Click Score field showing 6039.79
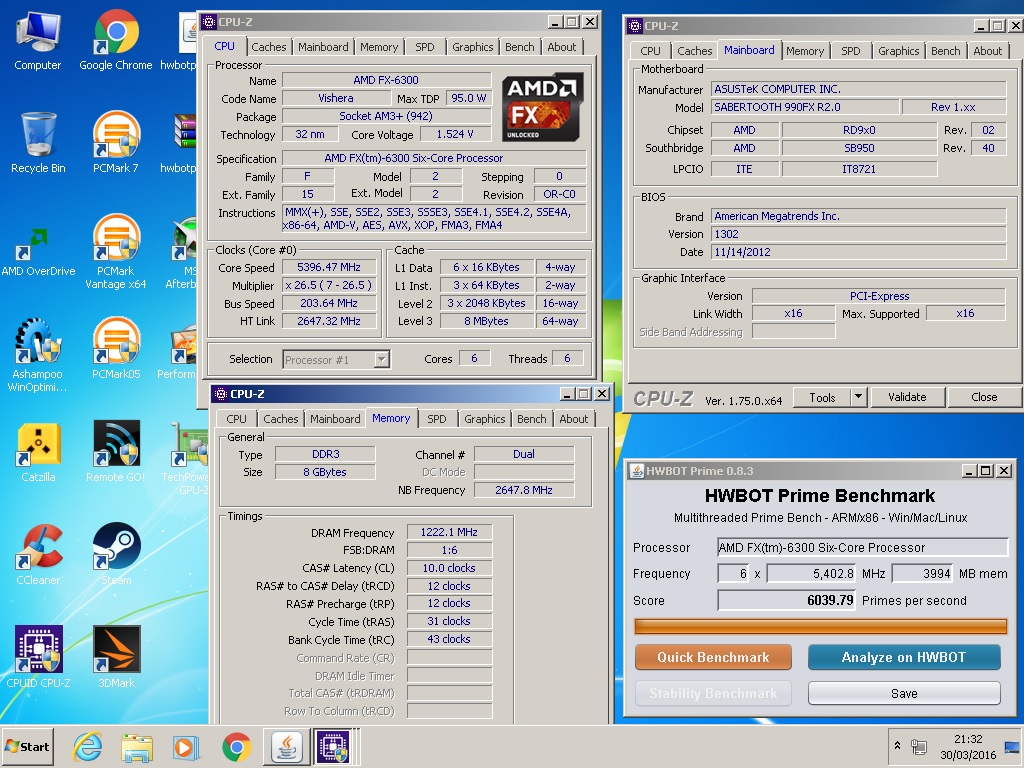The height and width of the screenshot is (768, 1024). point(786,600)
